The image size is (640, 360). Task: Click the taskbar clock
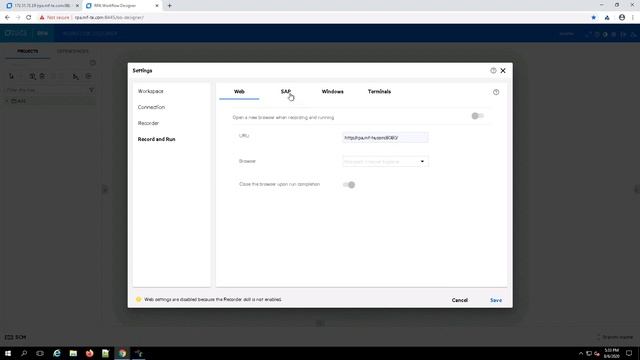coord(611,353)
